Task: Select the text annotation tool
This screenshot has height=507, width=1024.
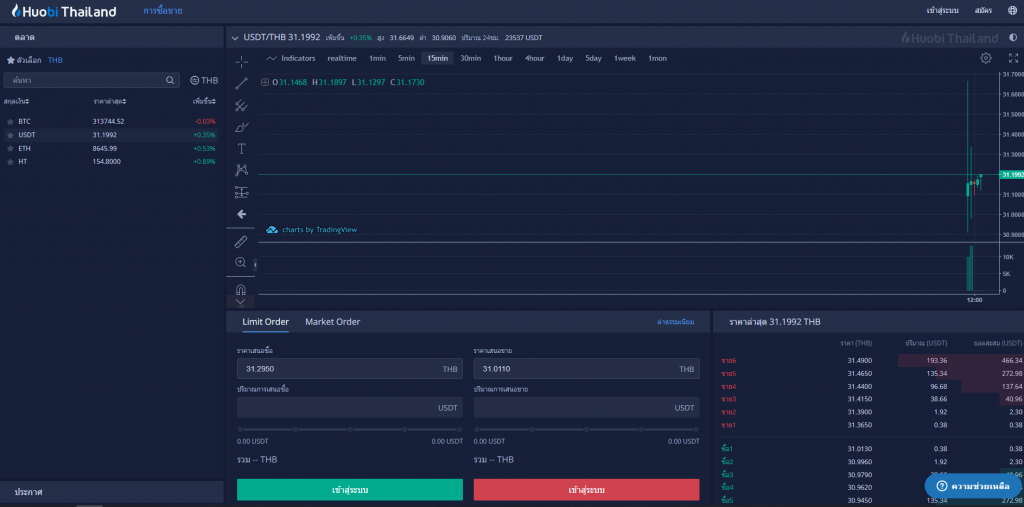Action: 241,148
